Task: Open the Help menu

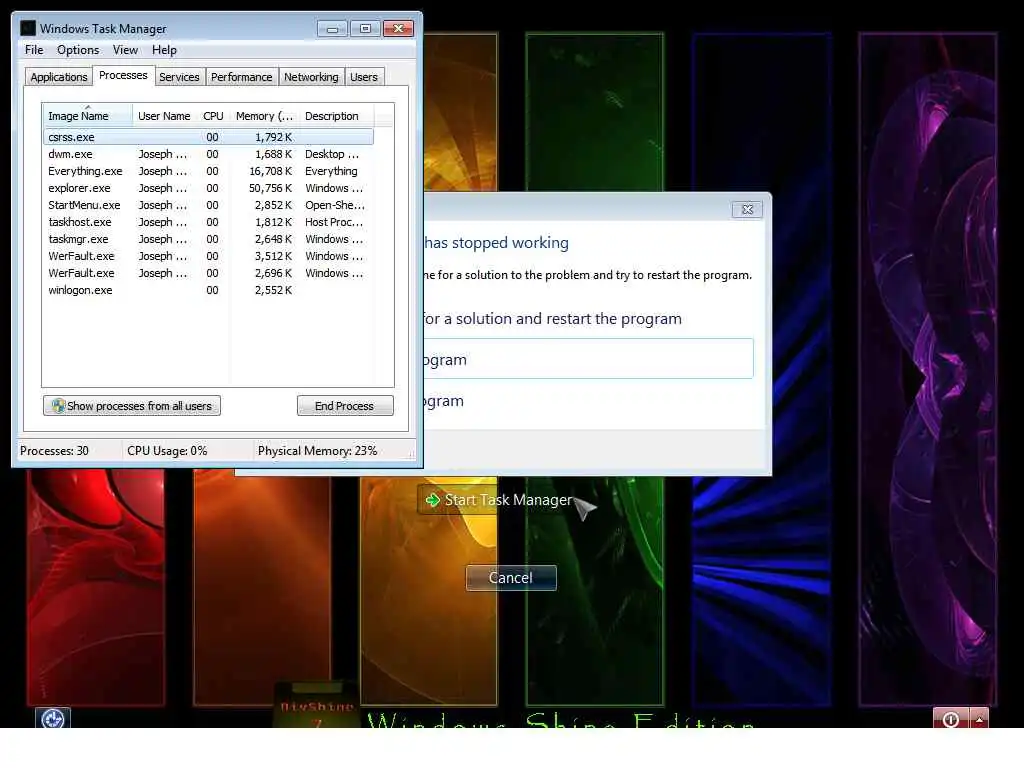Action: tap(164, 50)
